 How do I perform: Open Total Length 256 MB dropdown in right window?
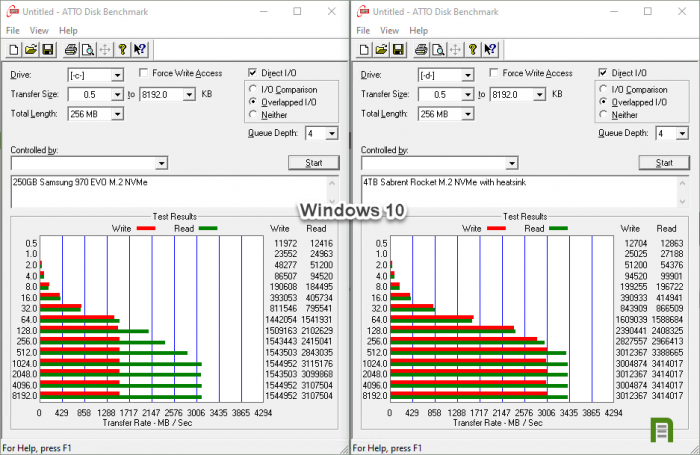pos(467,114)
